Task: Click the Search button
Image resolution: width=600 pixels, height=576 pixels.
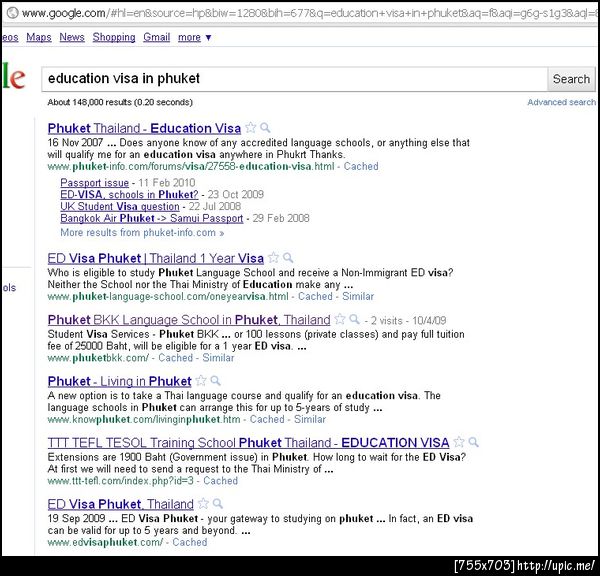Action: click(571, 79)
